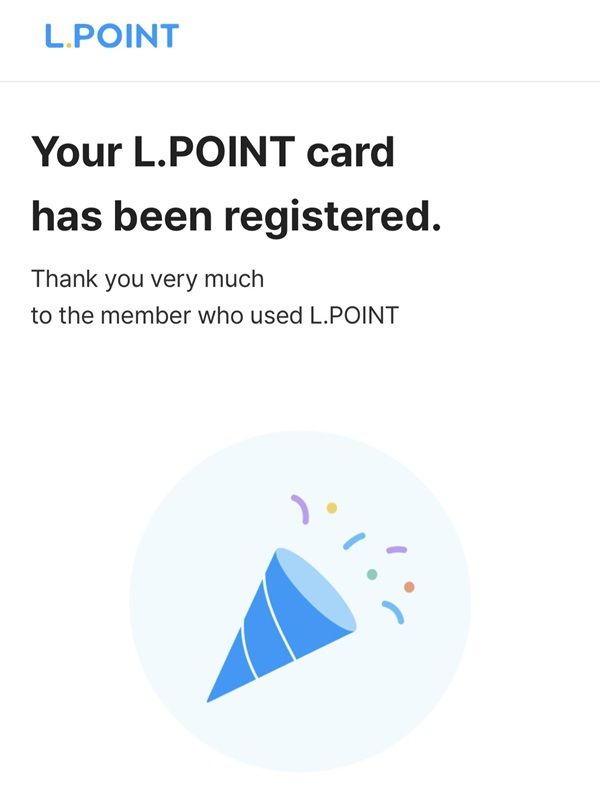Viewport: 600px width, 800px height.
Task: Click the orange confetti dot
Action: (409, 586)
